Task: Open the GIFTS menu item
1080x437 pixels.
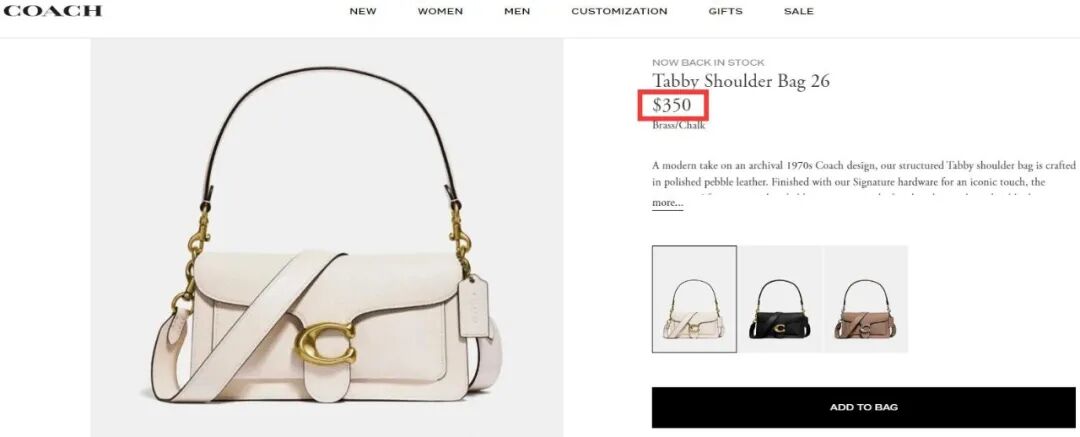Action: (725, 11)
